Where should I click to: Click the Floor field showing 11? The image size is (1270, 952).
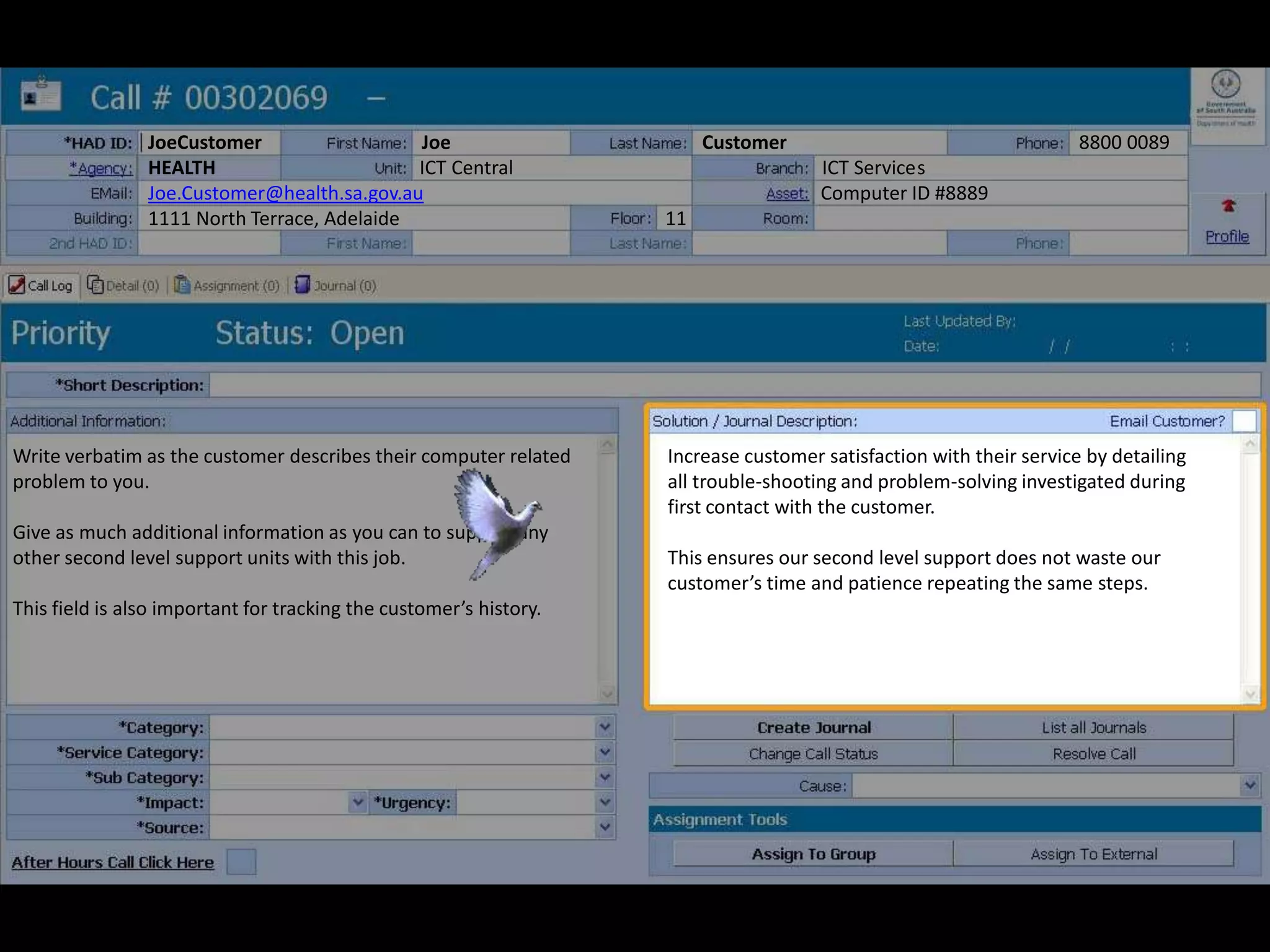coord(674,218)
